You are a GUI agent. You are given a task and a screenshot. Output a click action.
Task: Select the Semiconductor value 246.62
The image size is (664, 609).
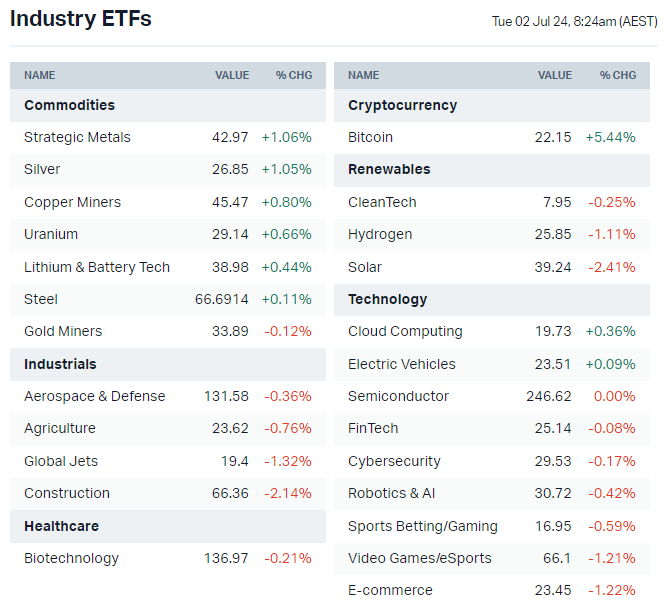coord(549,396)
